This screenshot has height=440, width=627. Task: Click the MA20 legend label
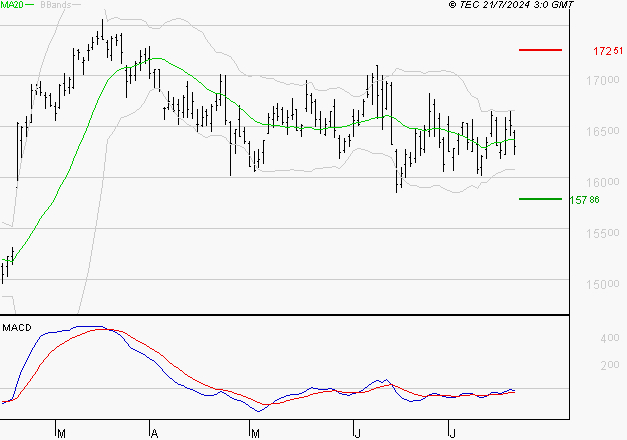12,4
